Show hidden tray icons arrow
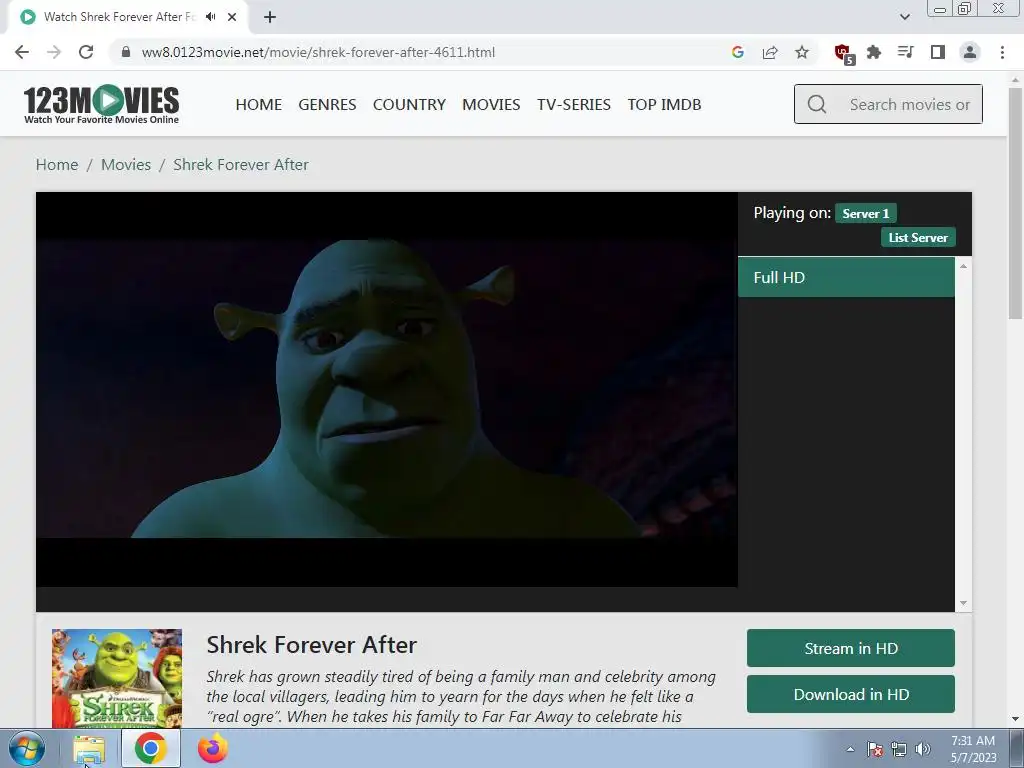This screenshot has height=768, width=1024. tap(850, 749)
